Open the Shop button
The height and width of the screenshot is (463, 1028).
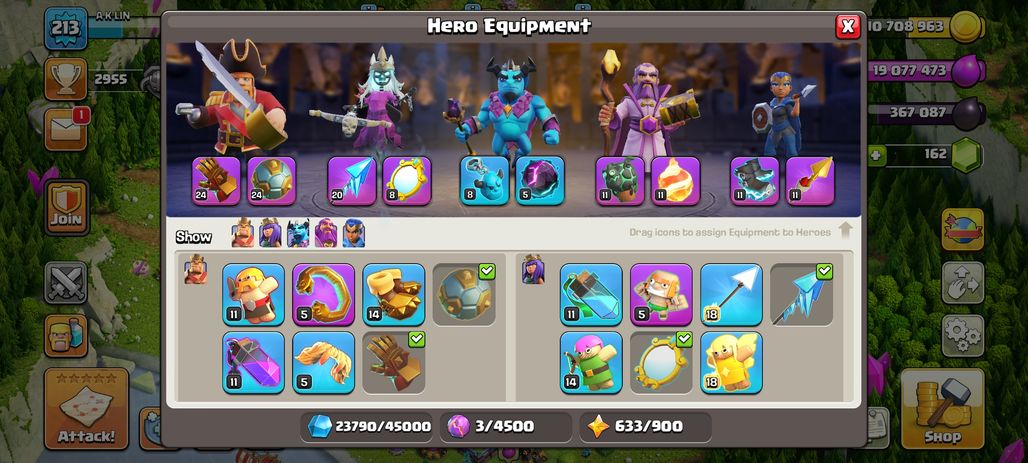942,409
